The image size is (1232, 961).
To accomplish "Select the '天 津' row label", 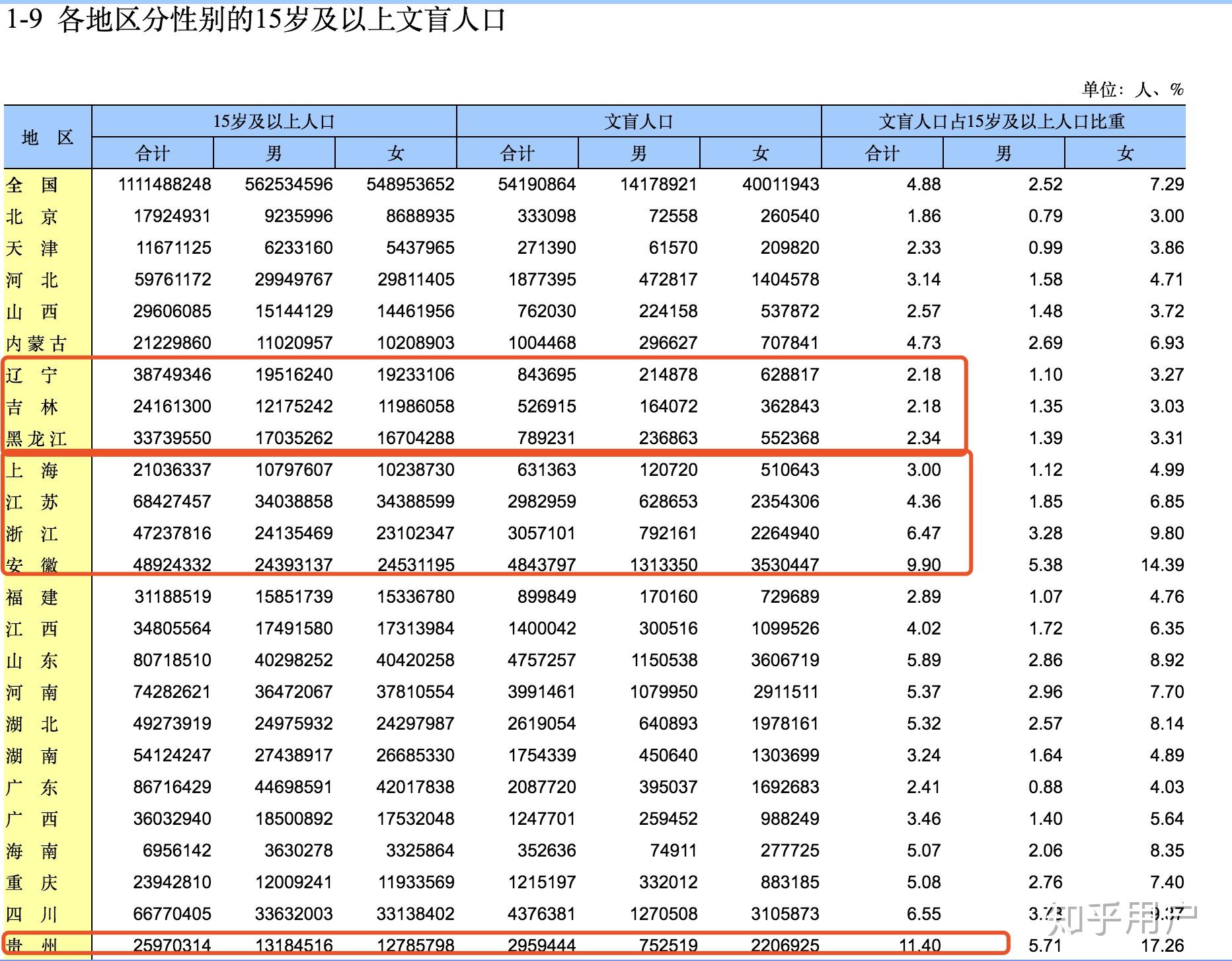I will pos(32,249).
